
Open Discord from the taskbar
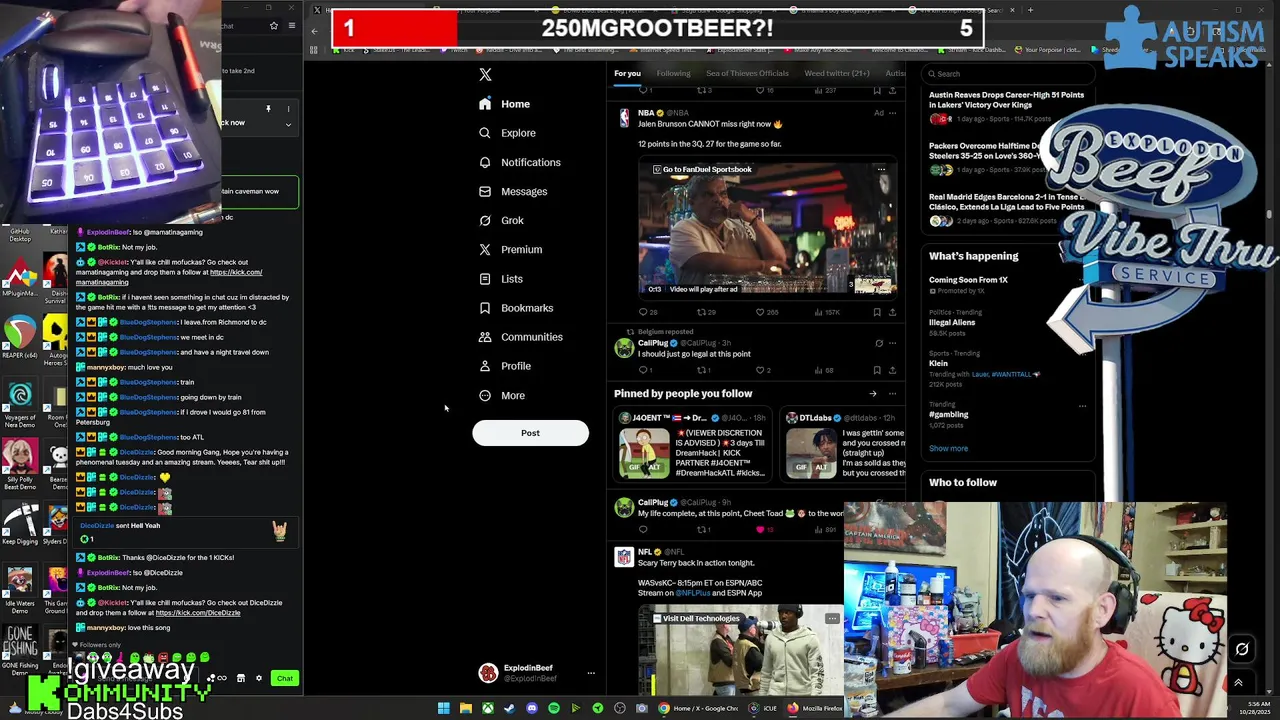pos(531,708)
